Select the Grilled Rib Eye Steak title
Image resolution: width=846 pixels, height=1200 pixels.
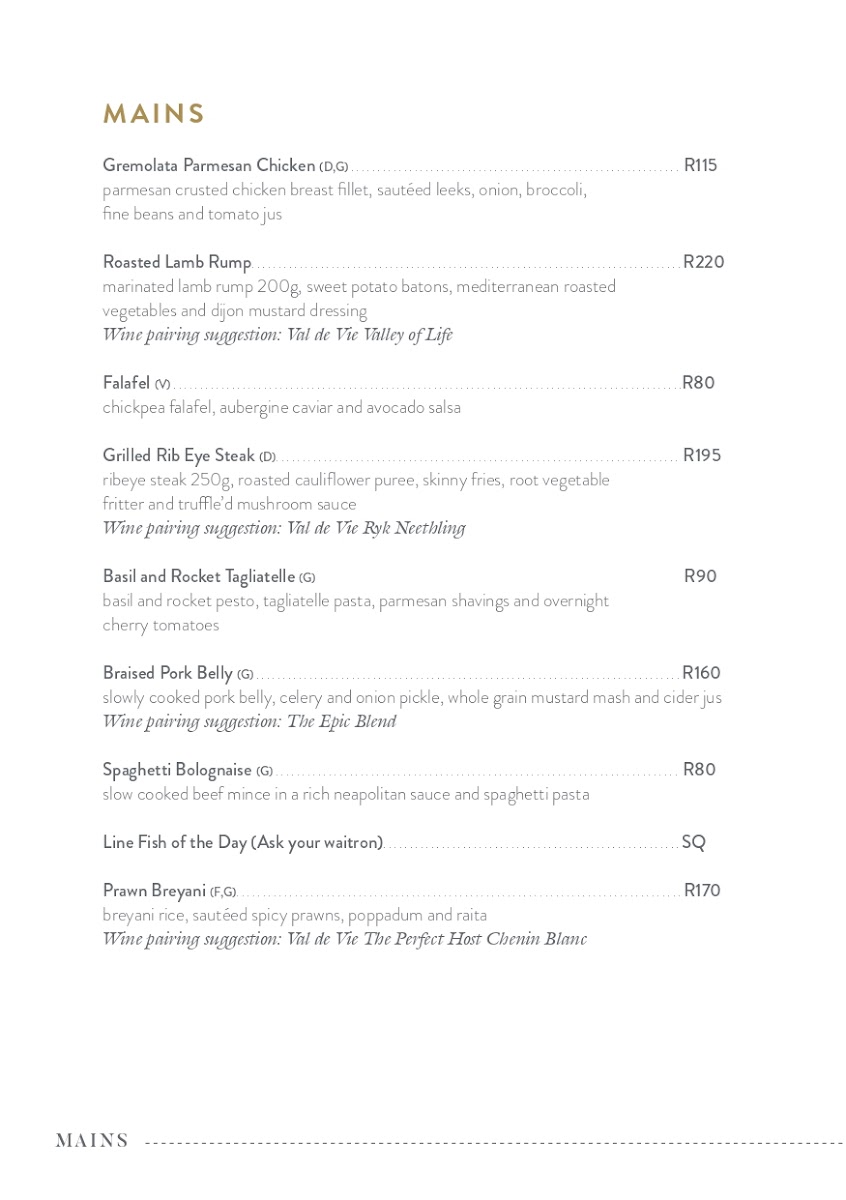click(x=179, y=456)
